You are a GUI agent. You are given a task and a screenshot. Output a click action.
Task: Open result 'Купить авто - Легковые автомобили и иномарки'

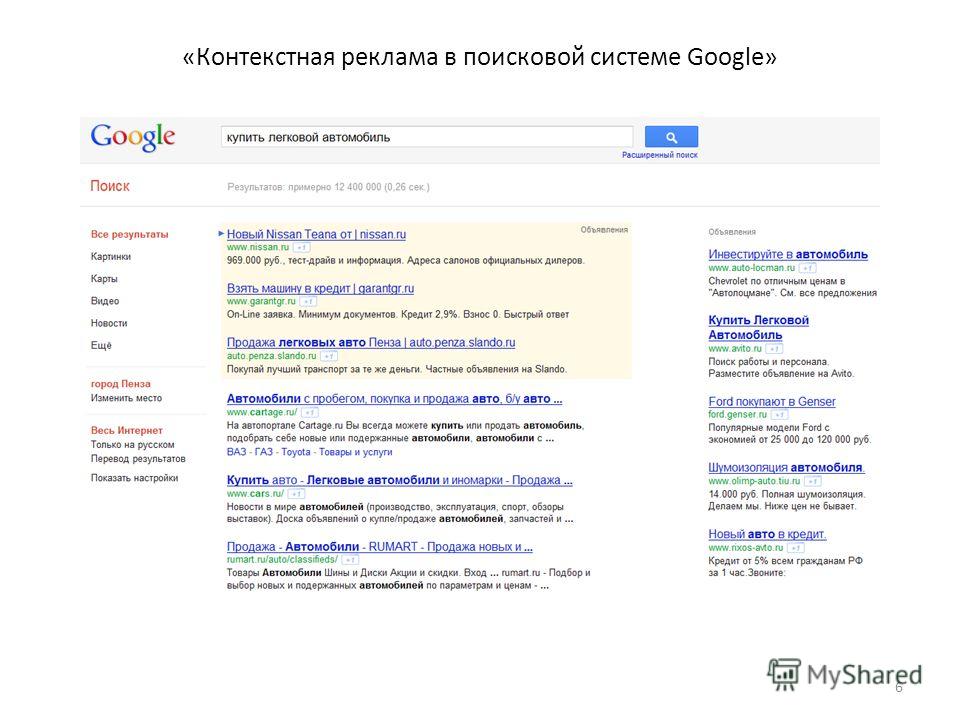pos(400,480)
